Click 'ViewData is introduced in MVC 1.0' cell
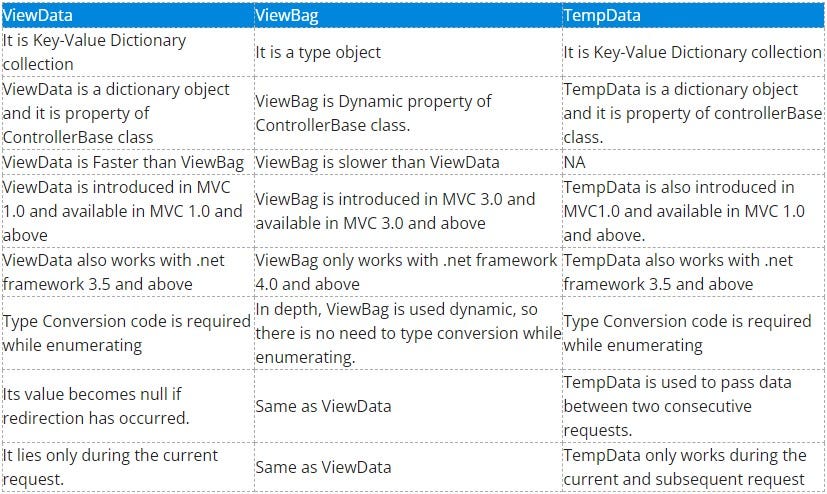 pyautogui.click(x=128, y=211)
